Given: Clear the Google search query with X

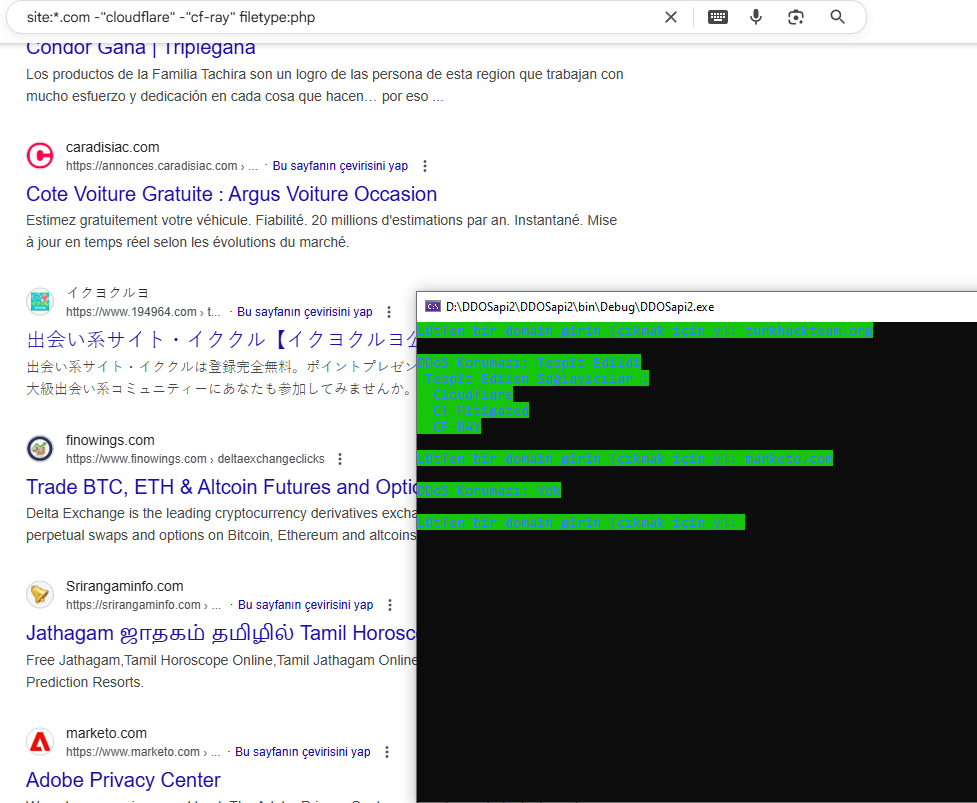Looking at the screenshot, I should 670,17.
